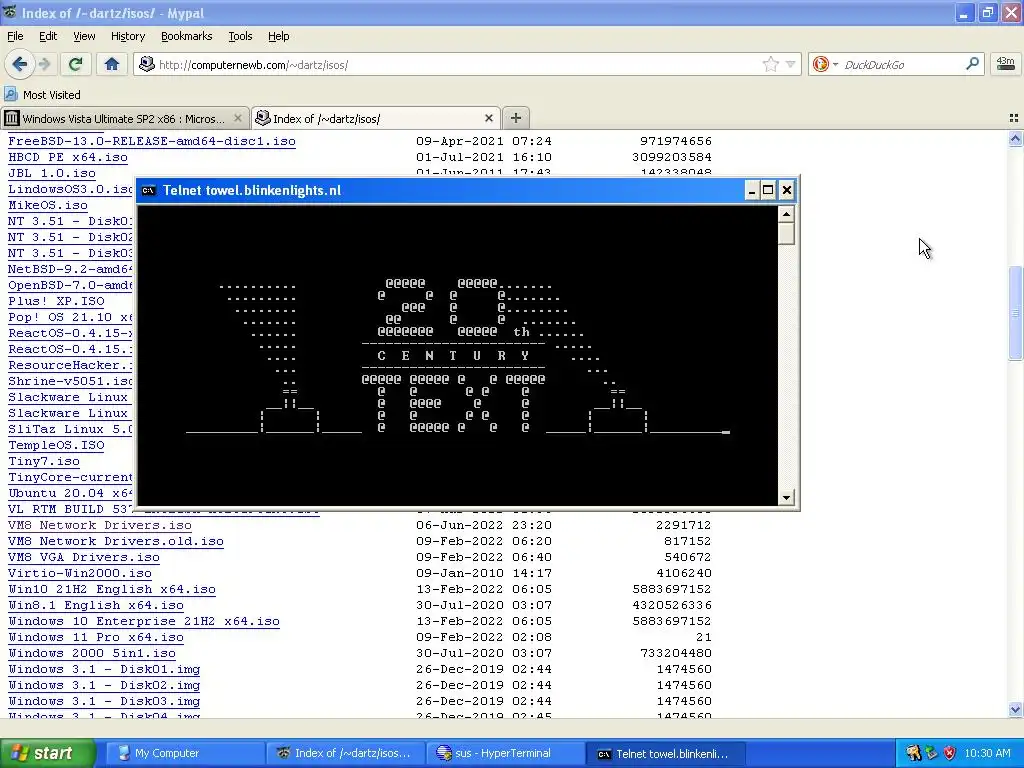1024x768 pixels.
Task: Open Windows 10 Enterprise 21H2 x64.iso link
Action: point(144,621)
